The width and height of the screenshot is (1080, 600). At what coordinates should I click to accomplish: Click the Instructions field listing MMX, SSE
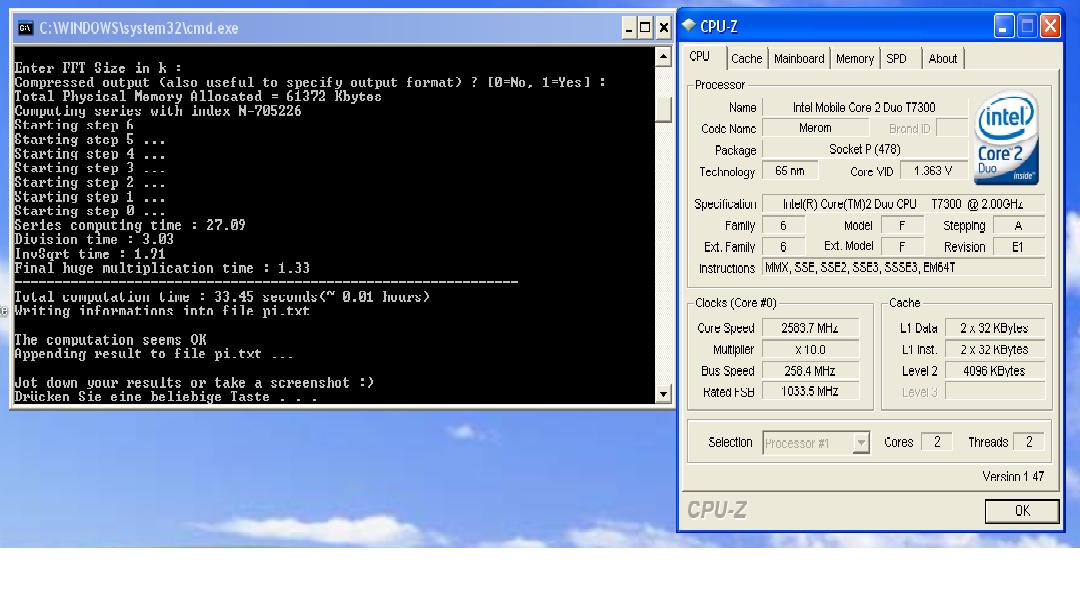click(903, 268)
